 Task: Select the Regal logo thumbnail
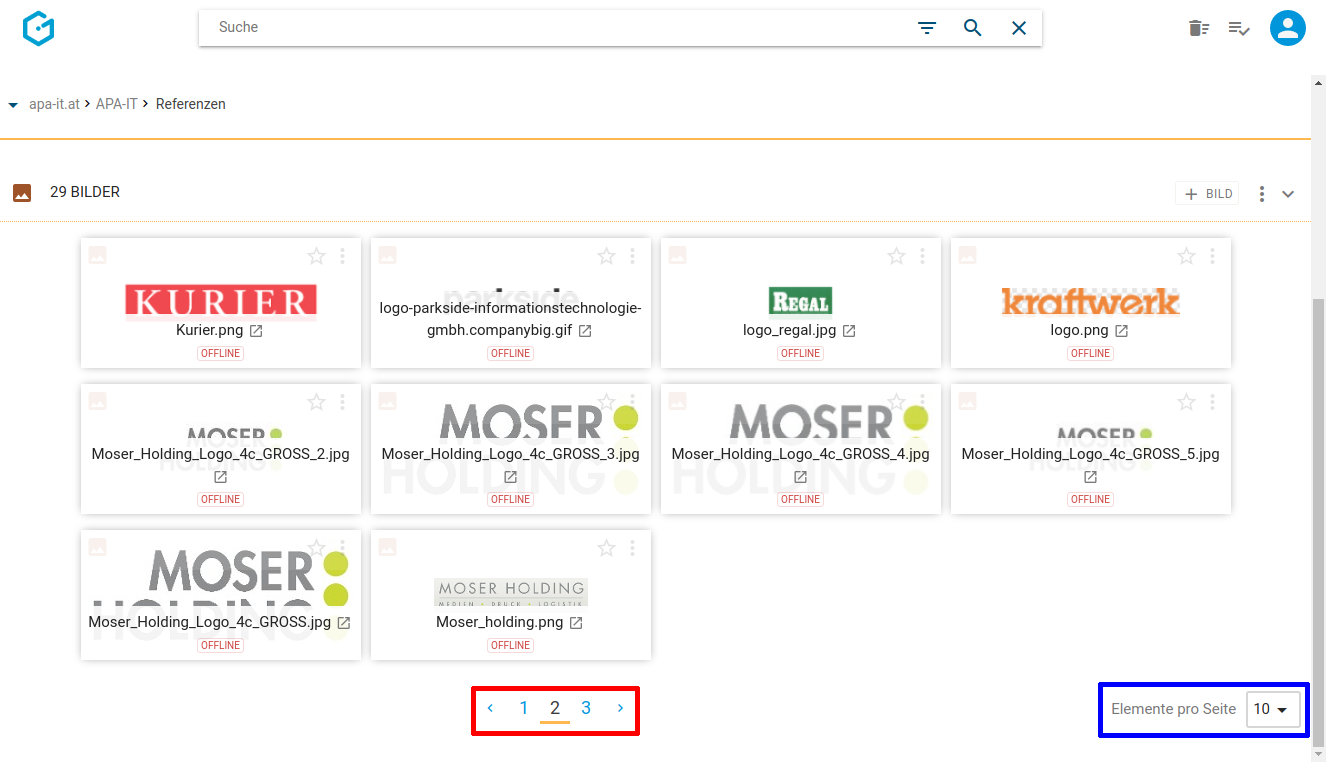[x=801, y=301]
